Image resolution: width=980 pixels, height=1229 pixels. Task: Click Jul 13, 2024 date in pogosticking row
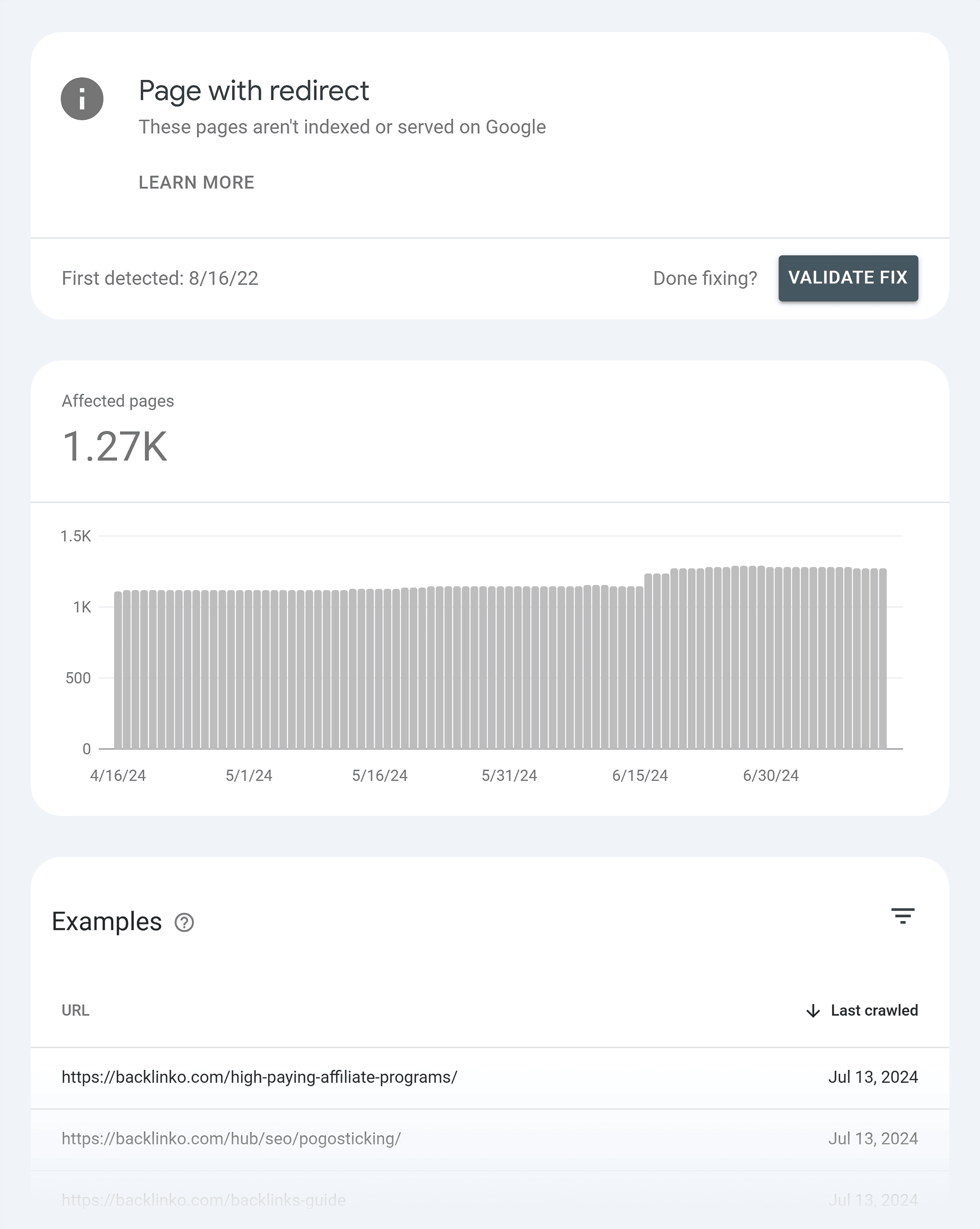[873, 1139]
